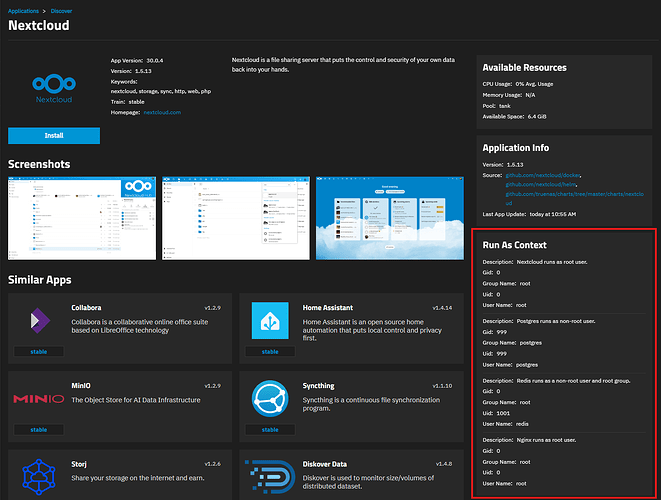The height and width of the screenshot is (500, 661).
Task: Select the Storj title text
Action: tap(79, 464)
